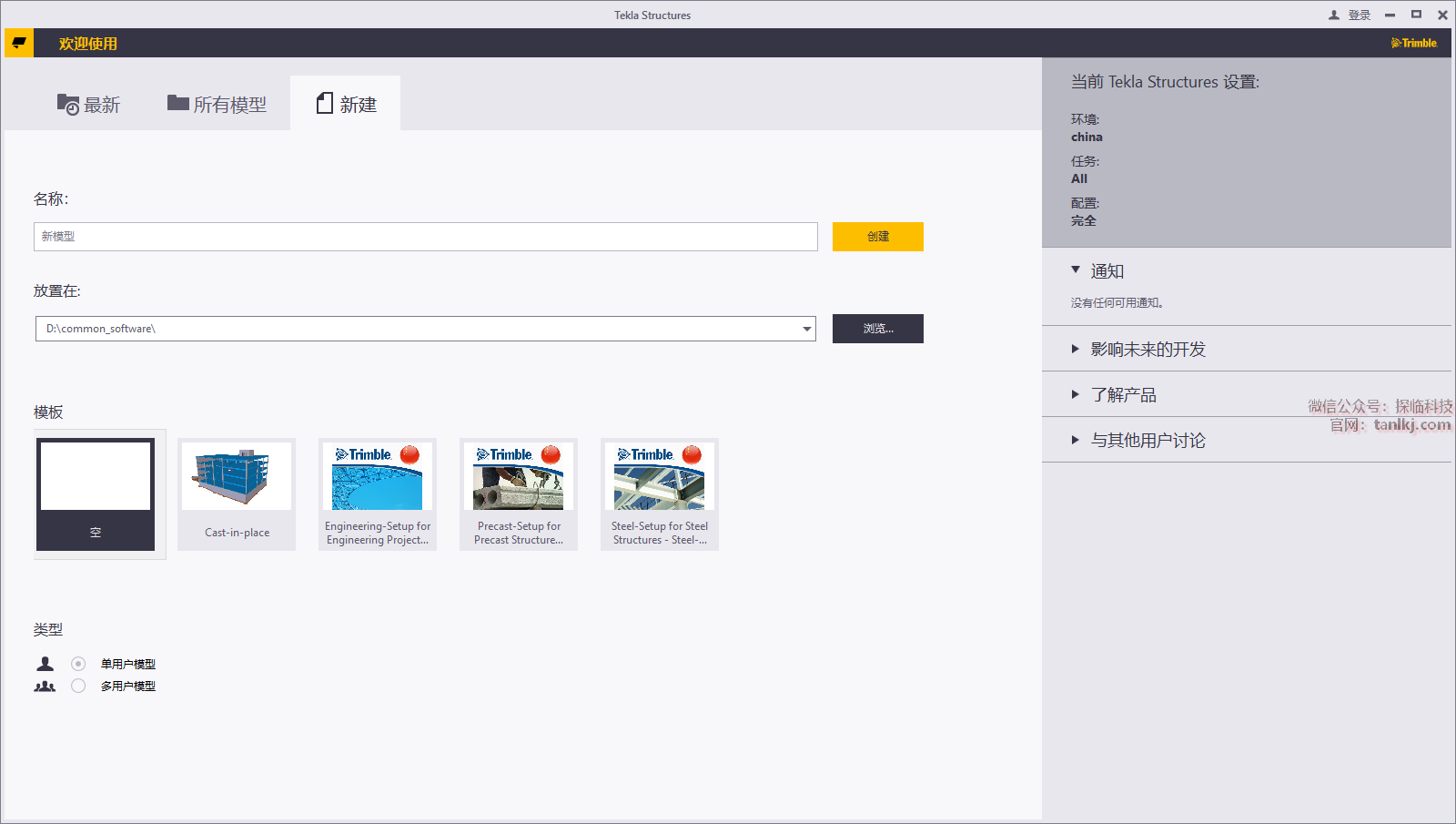Expand the 了解产品 section
The height and width of the screenshot is (824, 1456).
click(x=1076, y=394)
